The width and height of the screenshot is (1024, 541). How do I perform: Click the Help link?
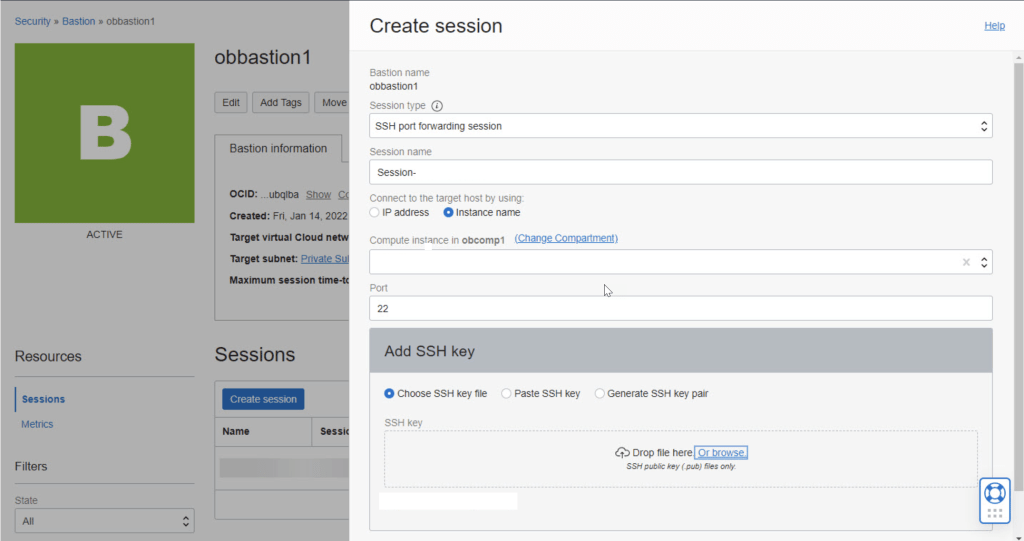click(994, 26)
